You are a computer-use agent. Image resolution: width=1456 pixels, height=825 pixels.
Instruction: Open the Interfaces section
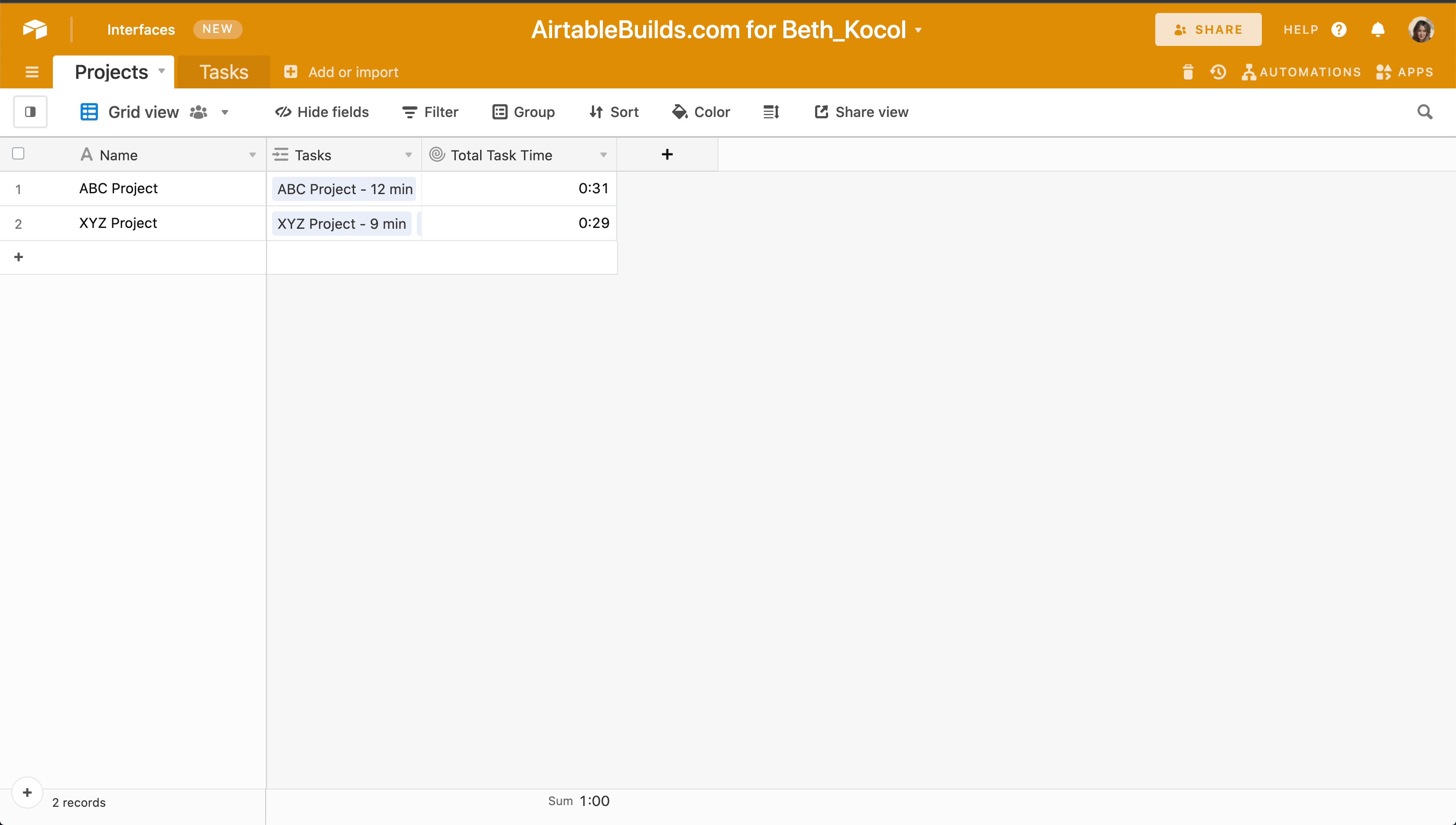pos(141,29)
